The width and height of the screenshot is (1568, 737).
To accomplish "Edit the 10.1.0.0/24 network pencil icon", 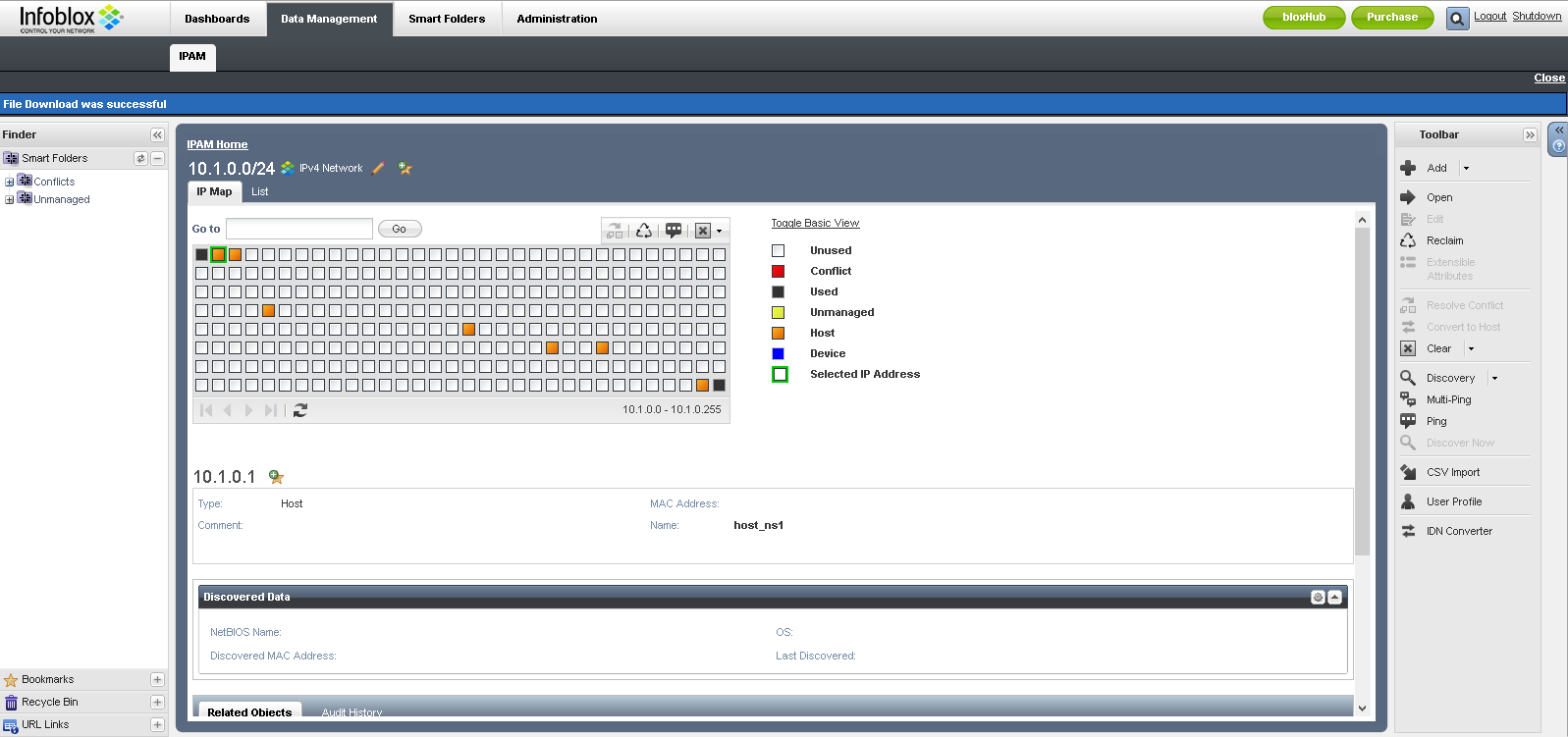I will pos(379,168).
